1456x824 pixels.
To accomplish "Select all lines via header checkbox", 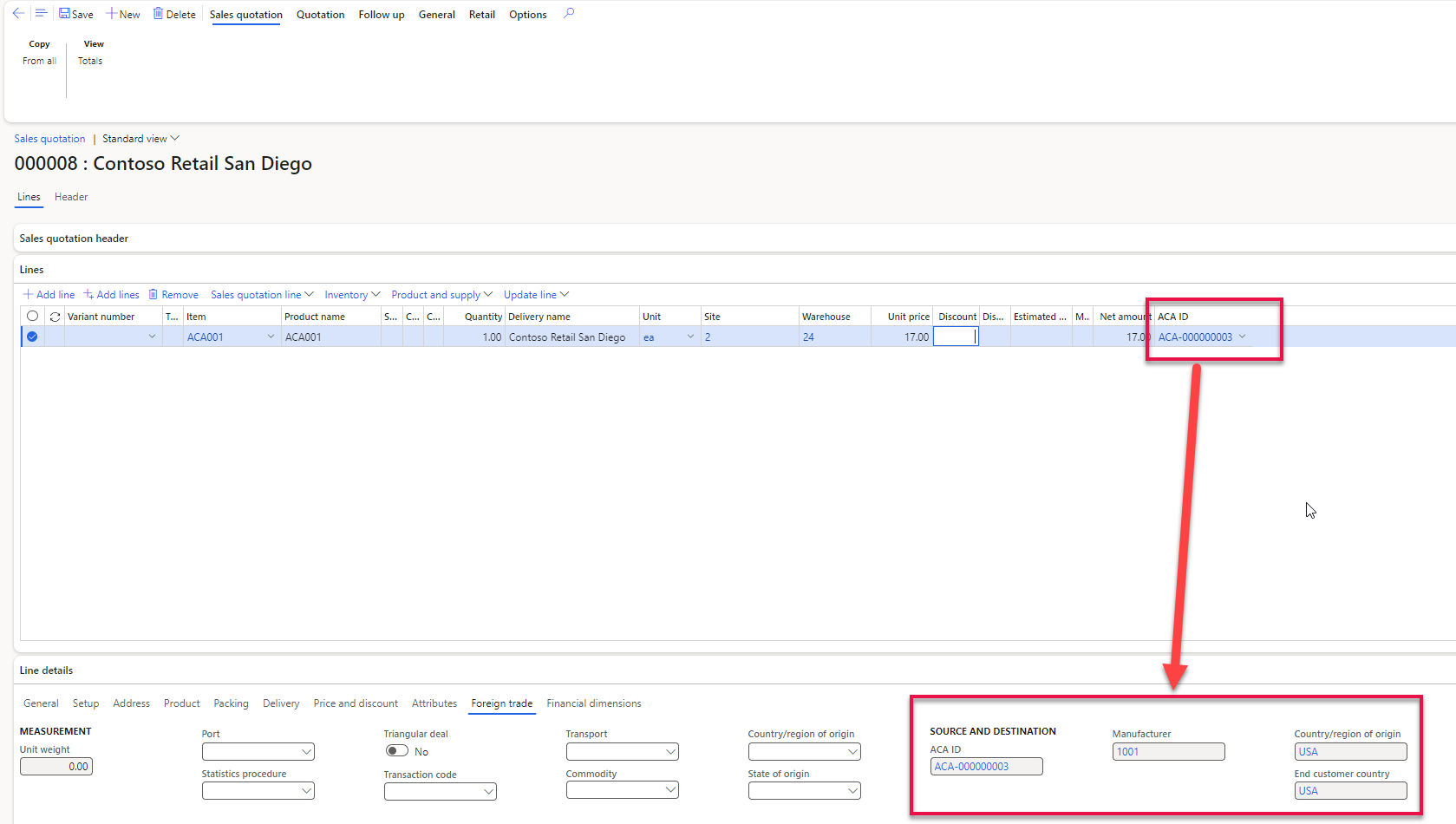I will [x=32, y=316].
